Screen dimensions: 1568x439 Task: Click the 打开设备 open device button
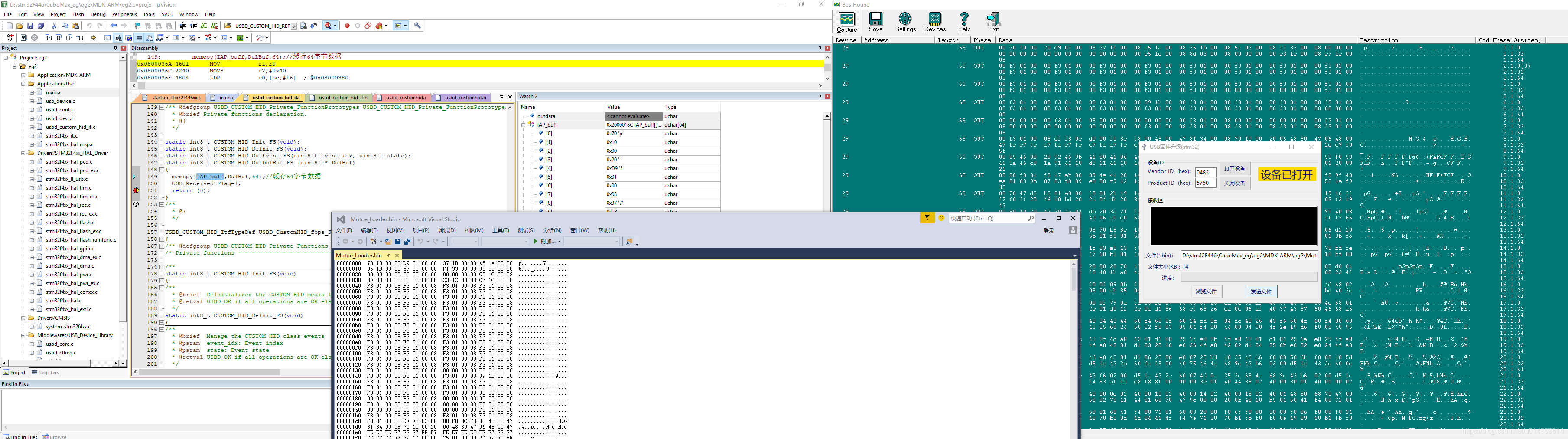[1235, 169]
